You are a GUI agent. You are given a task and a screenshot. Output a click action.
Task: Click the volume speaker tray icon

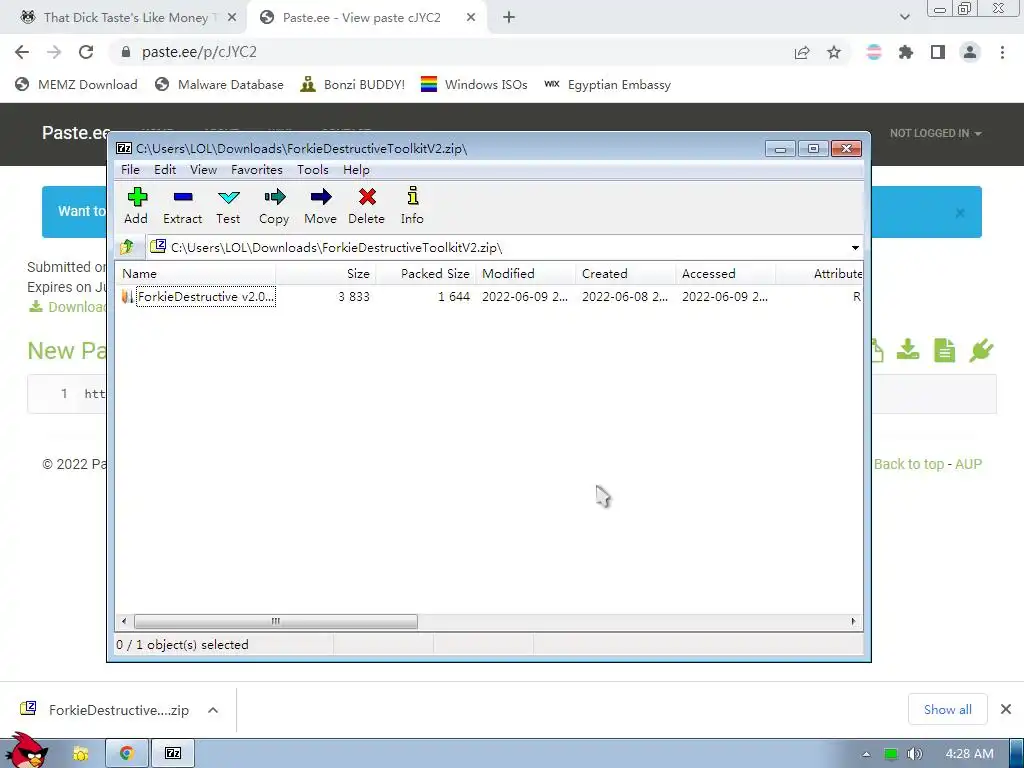click(915, 754)
